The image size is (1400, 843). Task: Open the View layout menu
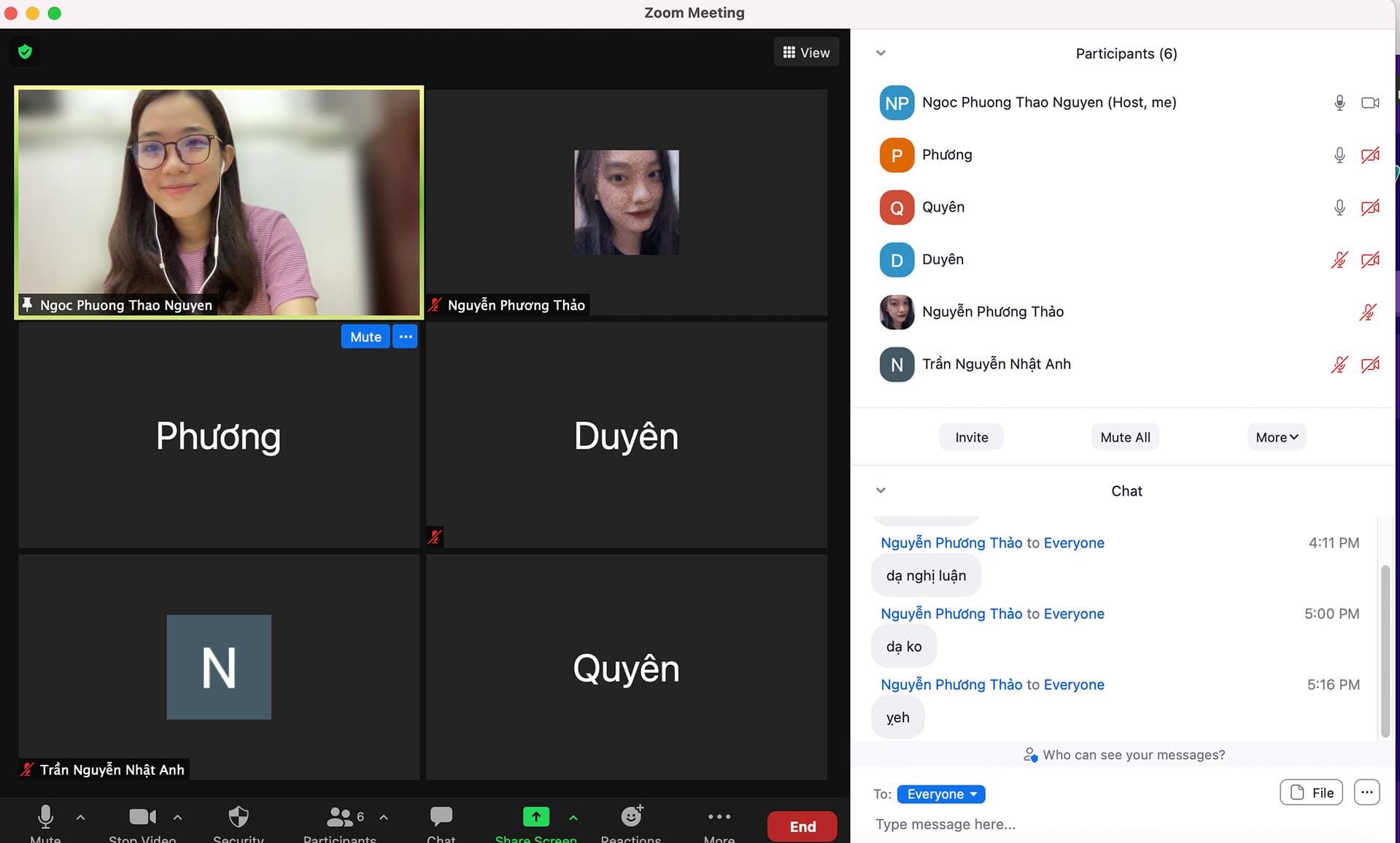click(806, 53)
